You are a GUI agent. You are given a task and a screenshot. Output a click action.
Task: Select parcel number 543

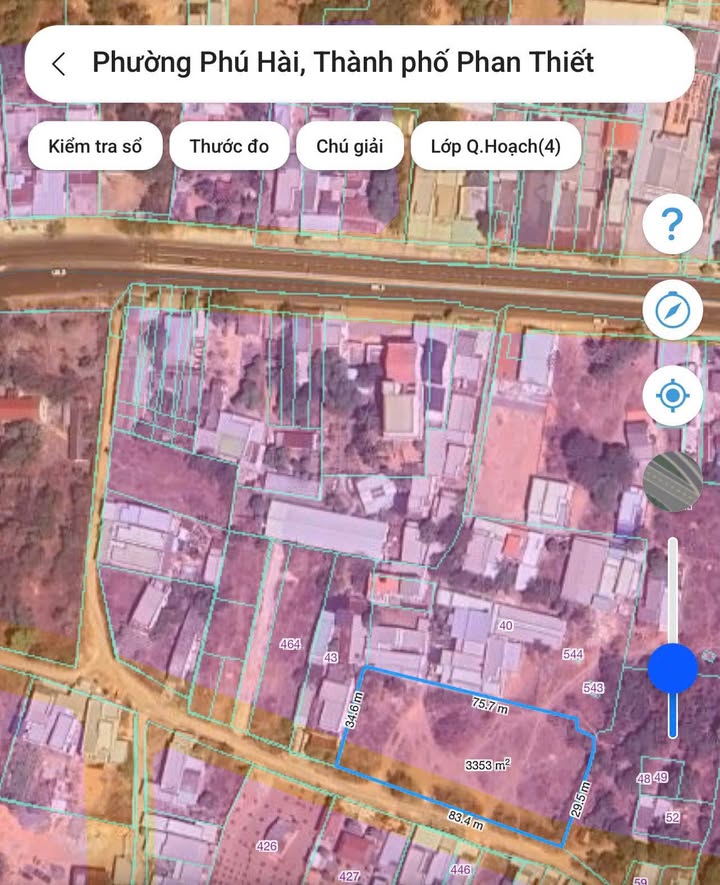[593, 687]
